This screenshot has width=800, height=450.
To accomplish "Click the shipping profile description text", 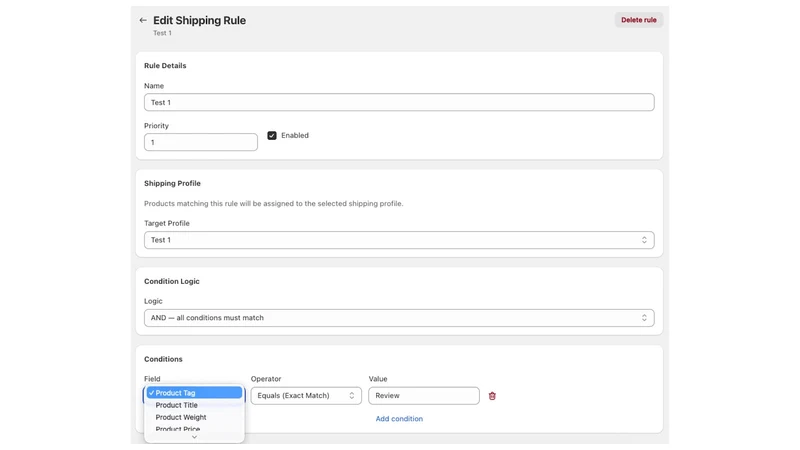I will (273, 204).
